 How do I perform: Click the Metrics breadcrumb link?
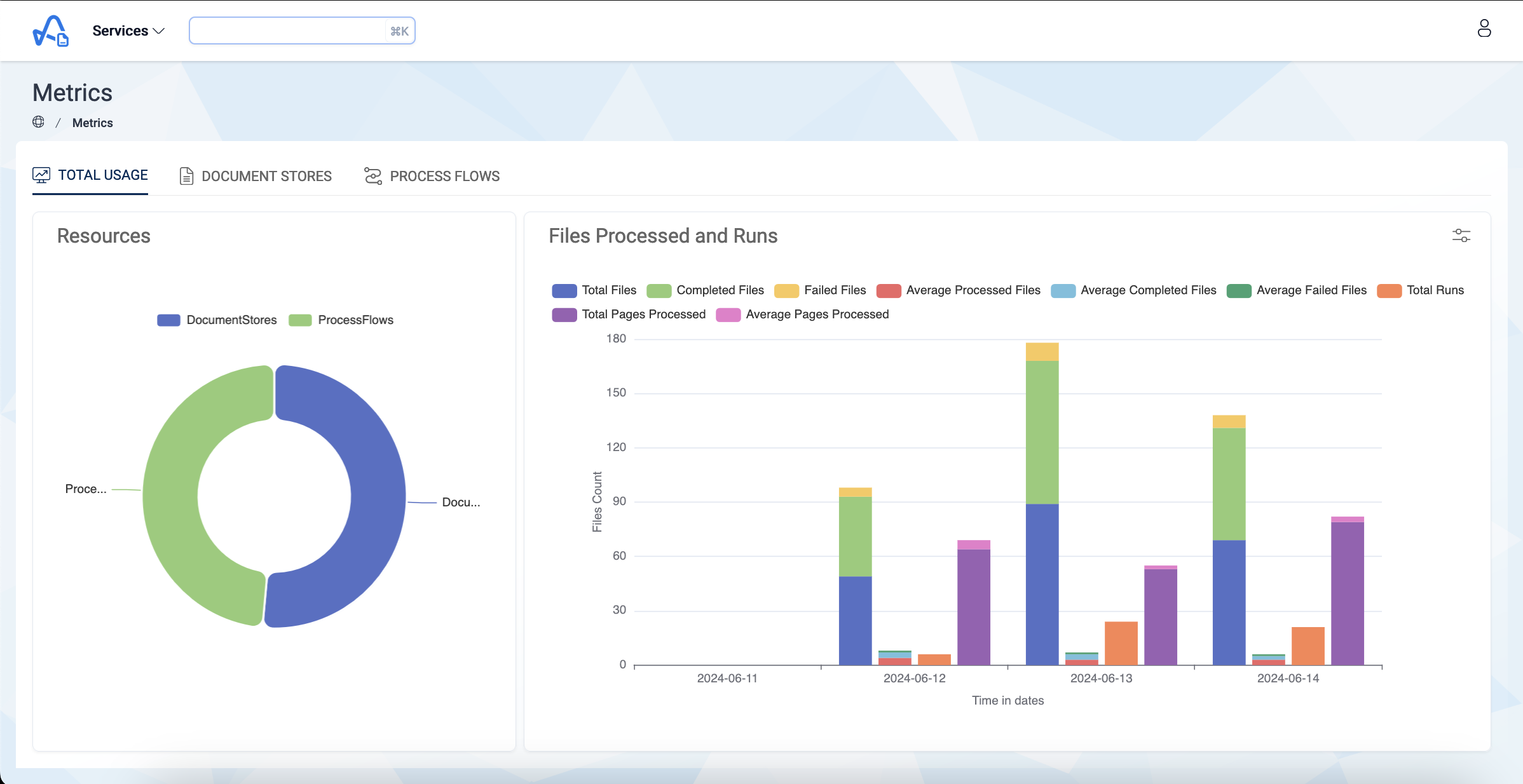(x=93, y=123)
